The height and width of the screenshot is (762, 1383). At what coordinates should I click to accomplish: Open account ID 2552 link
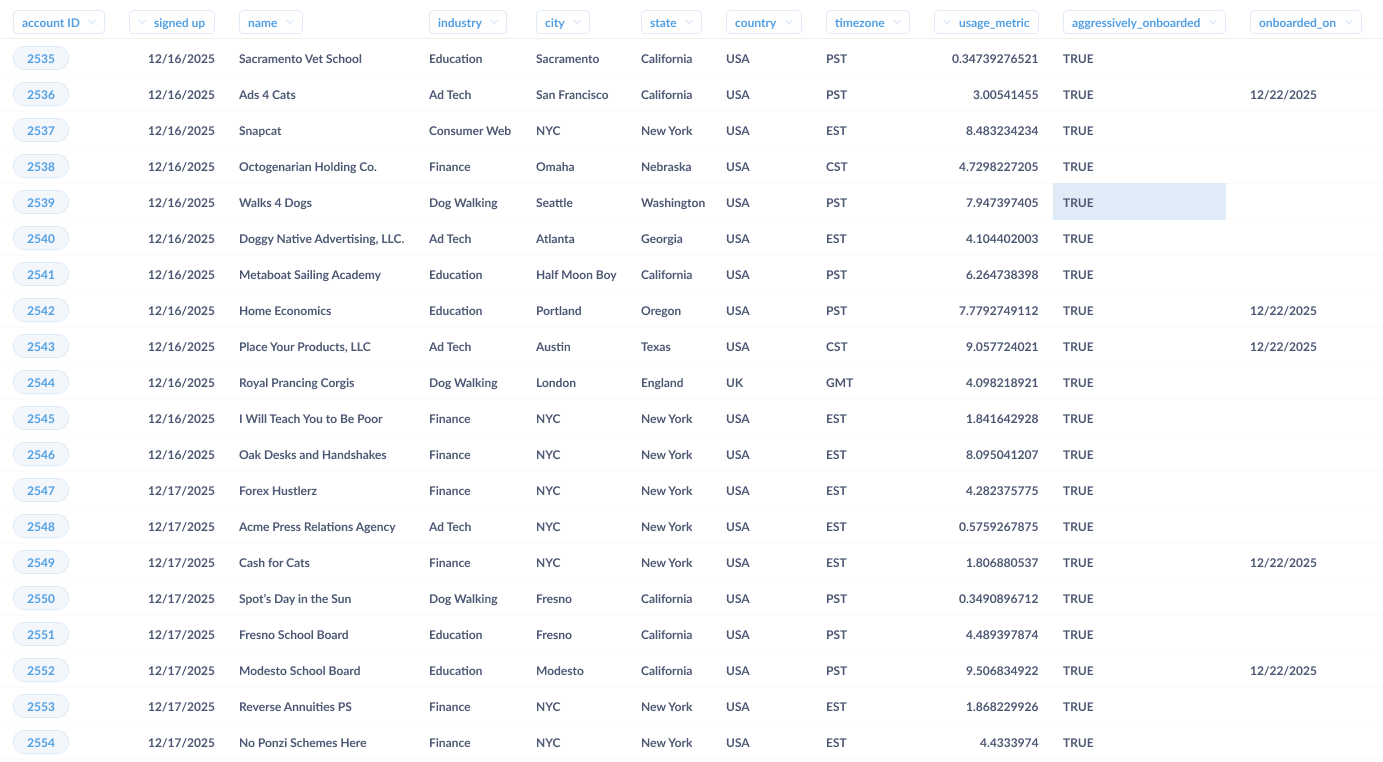[x=41, y=671]
